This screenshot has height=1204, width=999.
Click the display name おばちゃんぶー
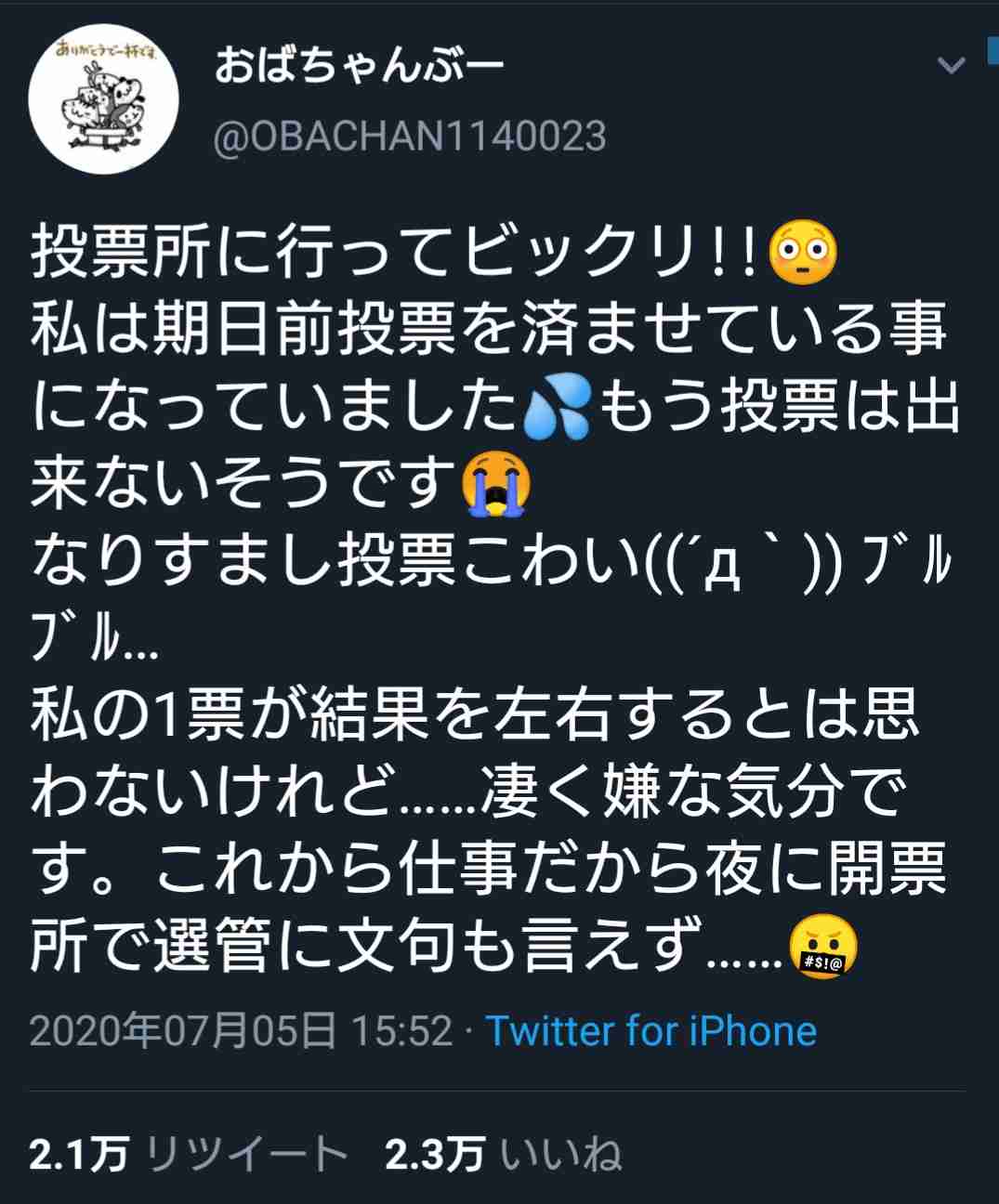tap(359, 67)
